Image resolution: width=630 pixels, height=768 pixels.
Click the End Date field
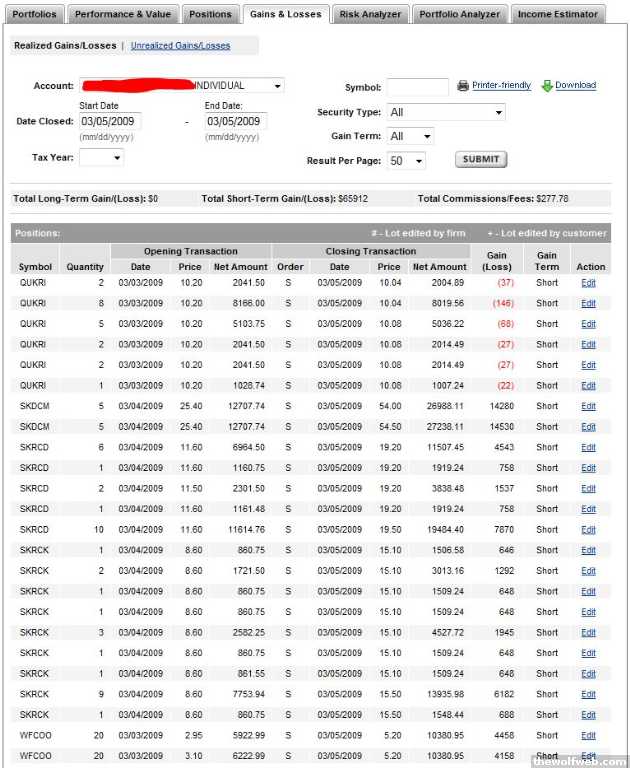point(235,121)
